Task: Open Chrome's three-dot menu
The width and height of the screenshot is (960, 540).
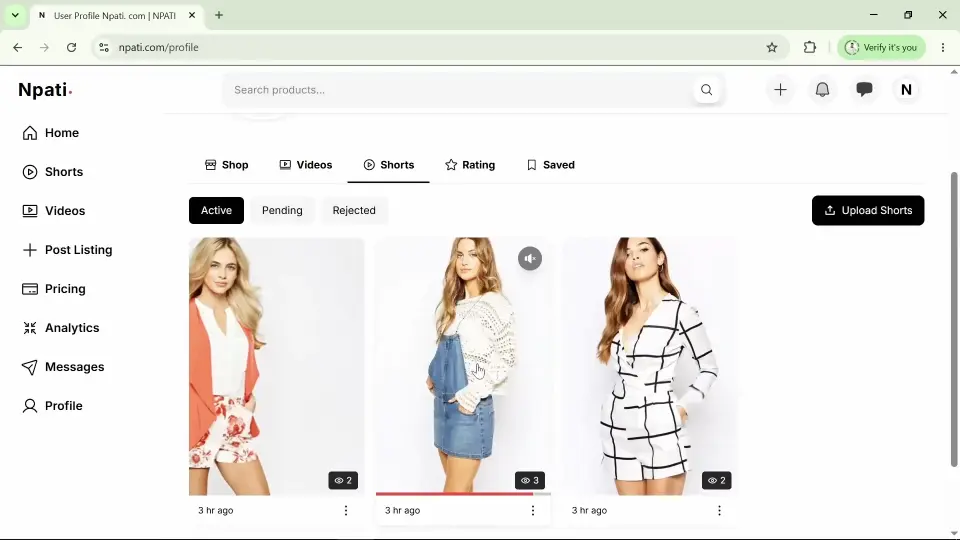Action: tap(943, 47)
